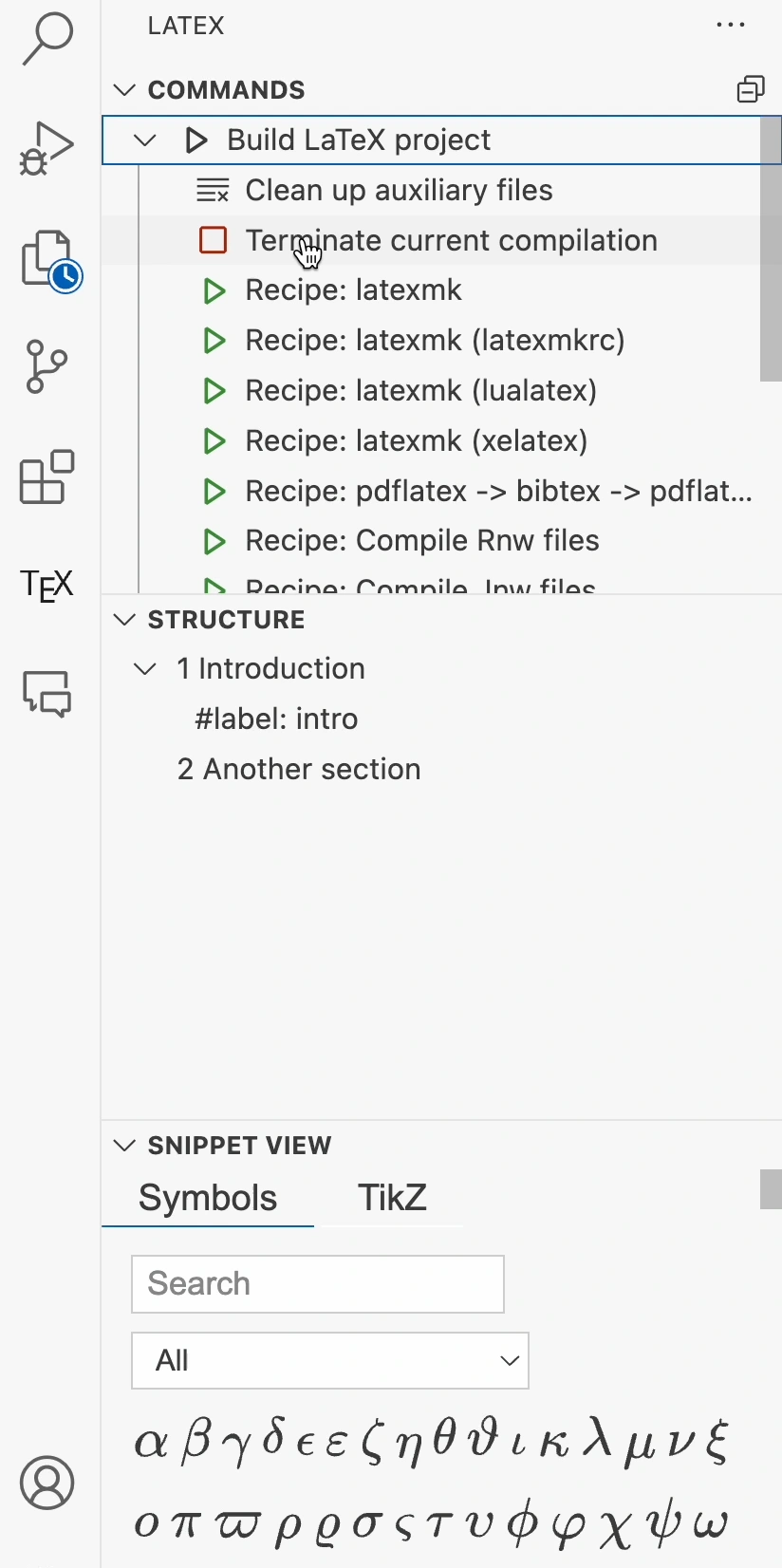Viewport: 782px width, 1568px height.
Task: Collapse the COMMANDS section
Action: coord(124,90)
